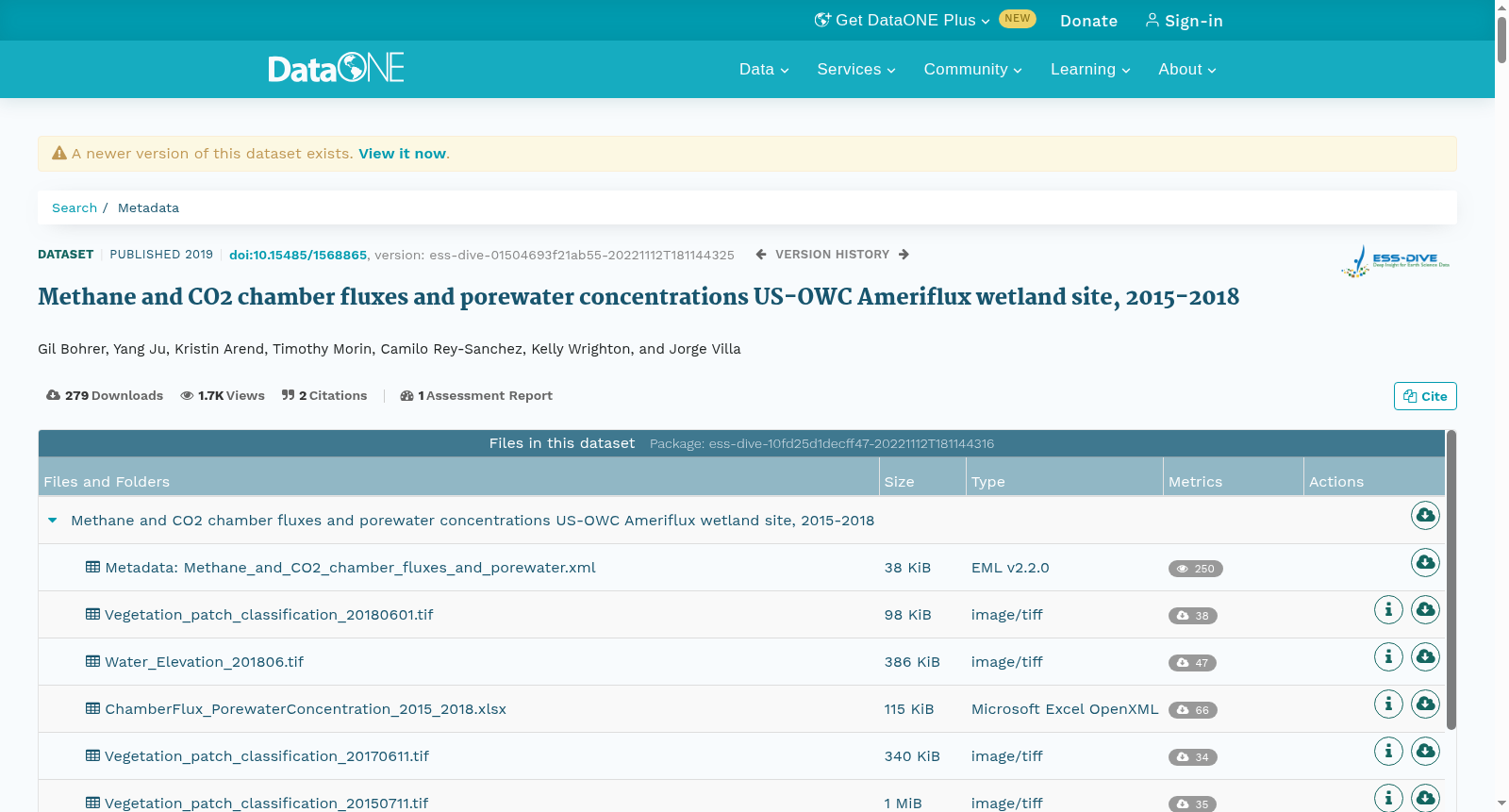Click the warning triangle icon in banner
Screen dimensions: 1509x812
coord(59,153)
